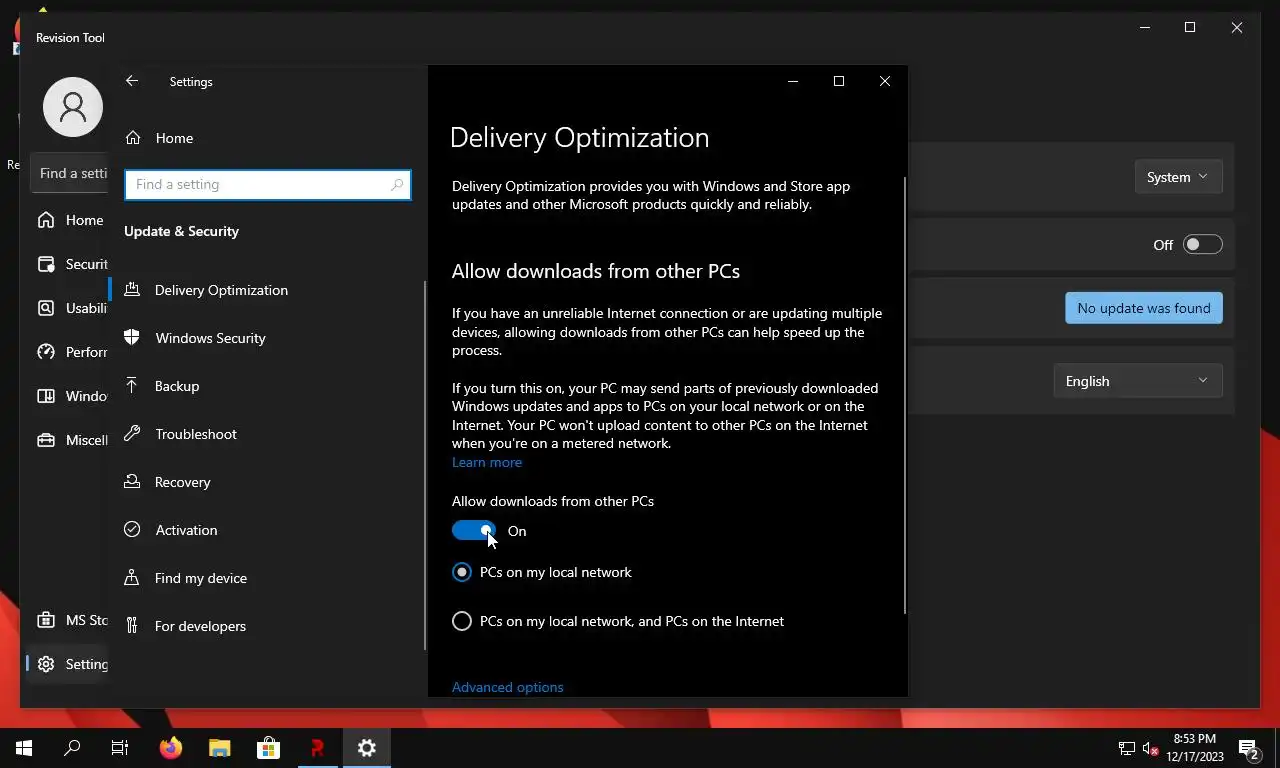Click the Activation checkmark circle icon
The image size is (1280, 768).
132,529
